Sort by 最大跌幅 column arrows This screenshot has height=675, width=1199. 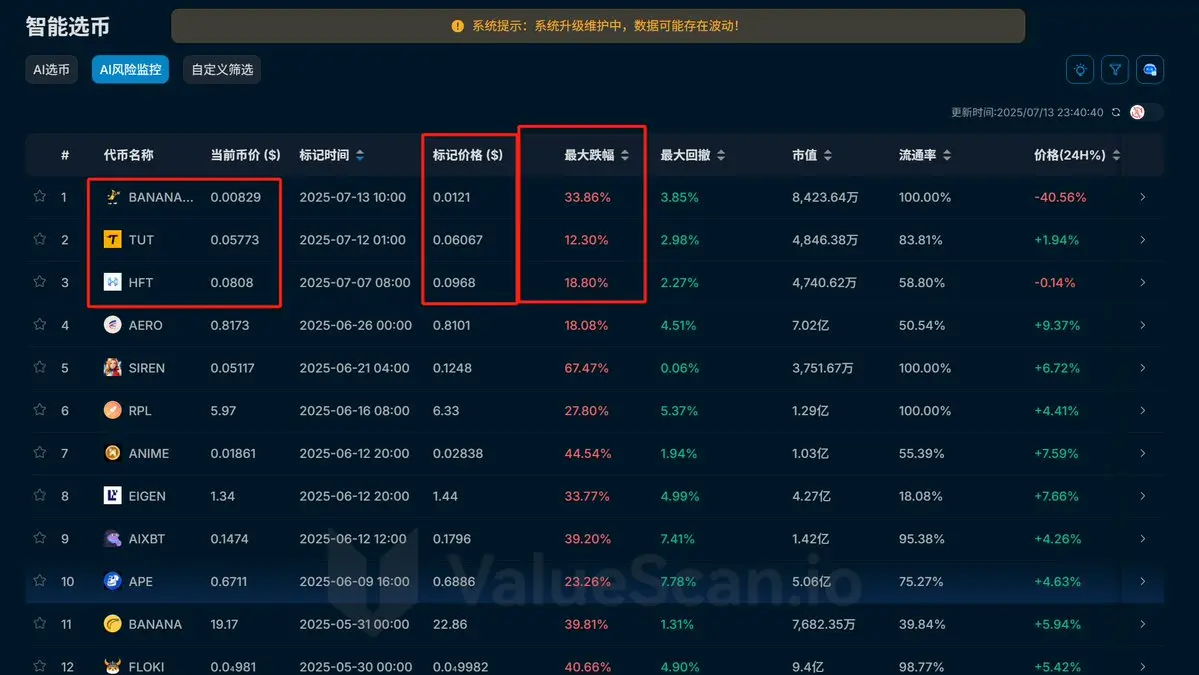(x=625, y=155)
